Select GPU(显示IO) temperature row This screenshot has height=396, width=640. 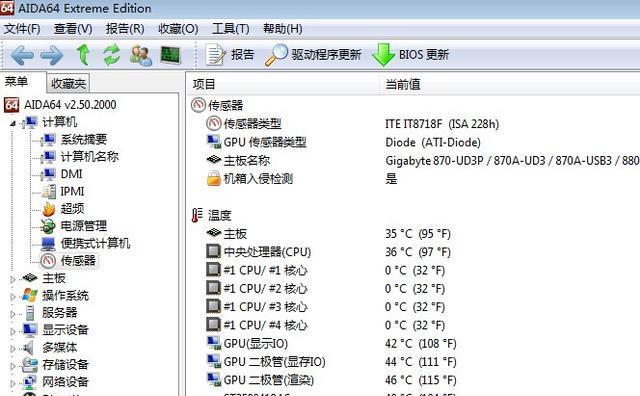[x=414, y=343]
